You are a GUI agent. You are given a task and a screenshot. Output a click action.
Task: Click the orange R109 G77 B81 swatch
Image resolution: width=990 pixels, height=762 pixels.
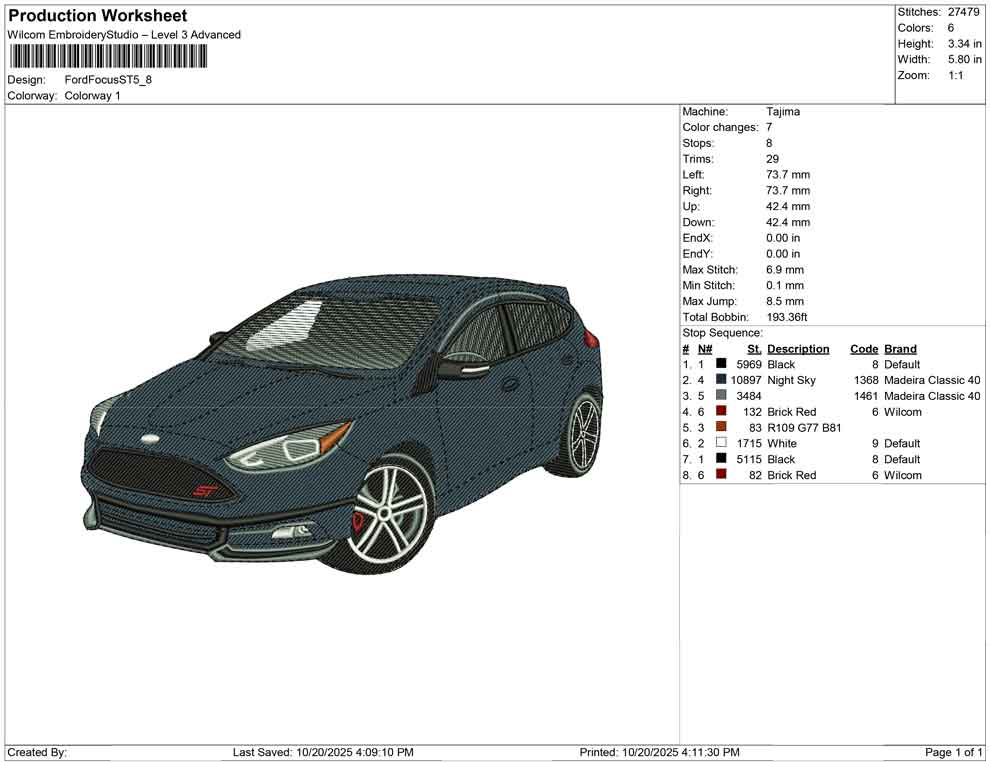[721, 427]
